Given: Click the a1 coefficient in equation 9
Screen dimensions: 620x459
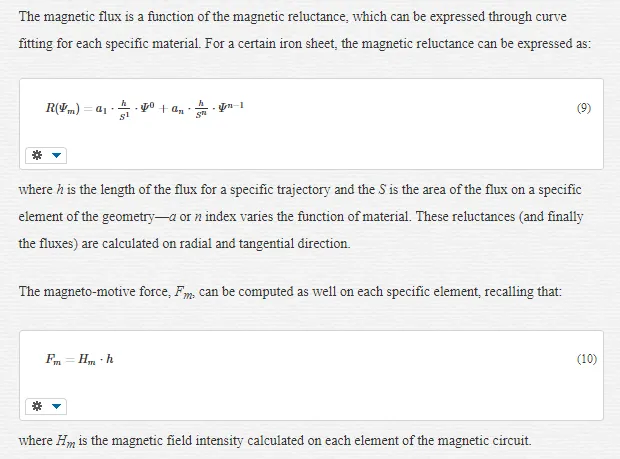Looking at the screenshot, I should pos(101,109).
